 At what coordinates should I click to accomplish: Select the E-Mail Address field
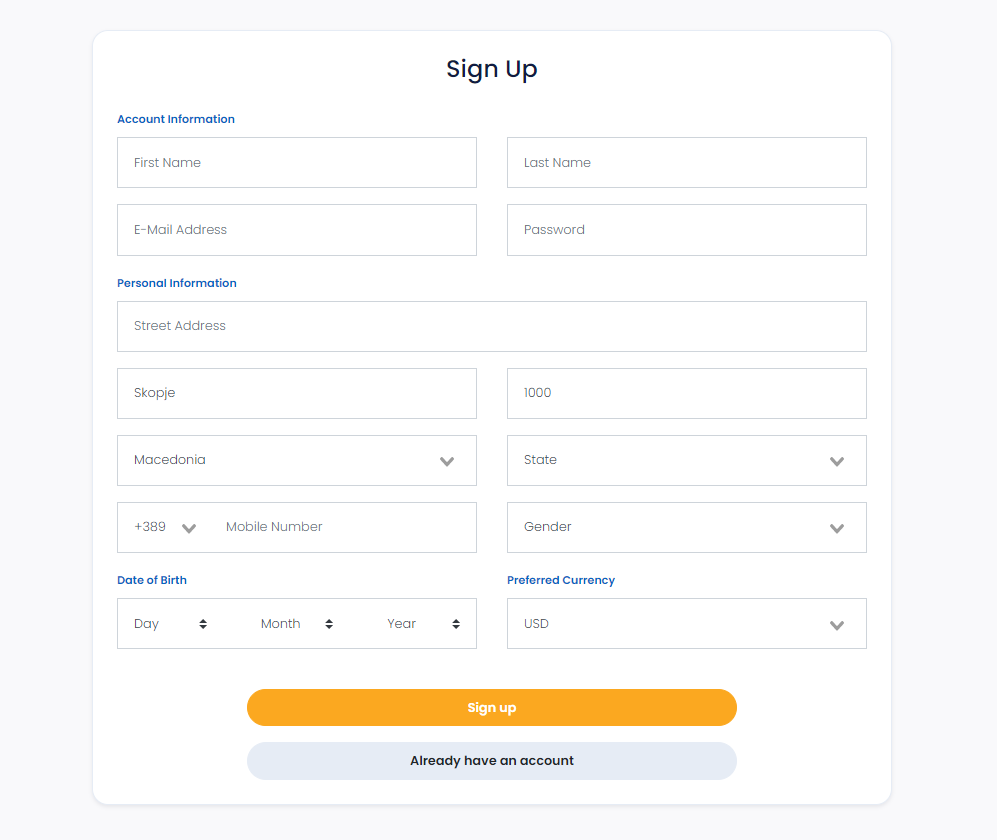pos(297,230)
